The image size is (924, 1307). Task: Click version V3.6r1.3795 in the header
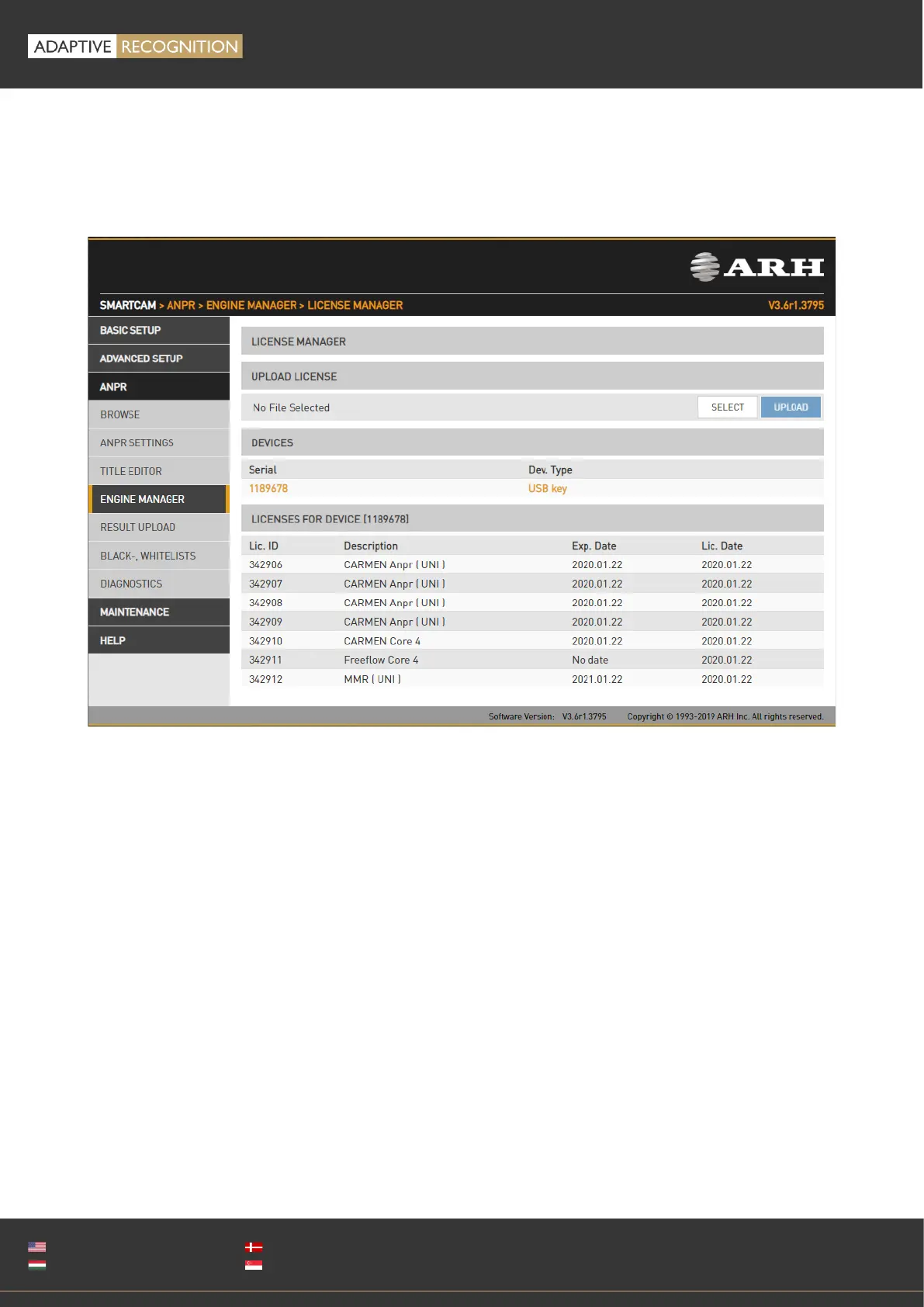(x=796, y=305)
